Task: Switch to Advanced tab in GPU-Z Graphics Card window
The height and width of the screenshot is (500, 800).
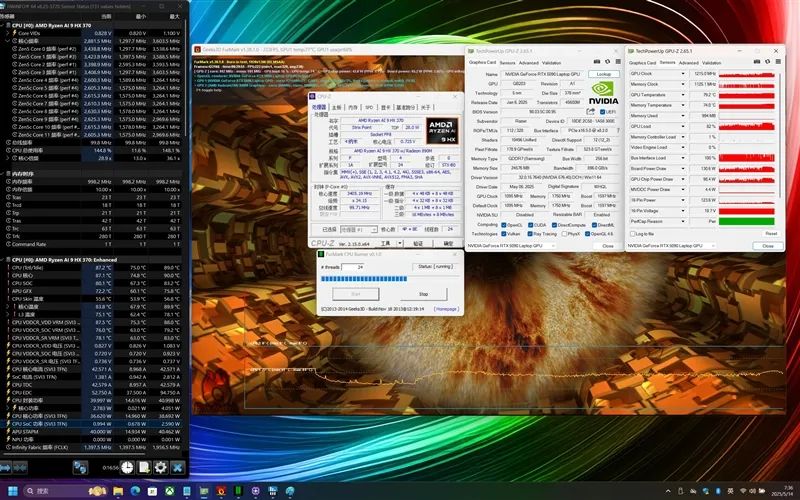Action: click(x=529, y=63)
